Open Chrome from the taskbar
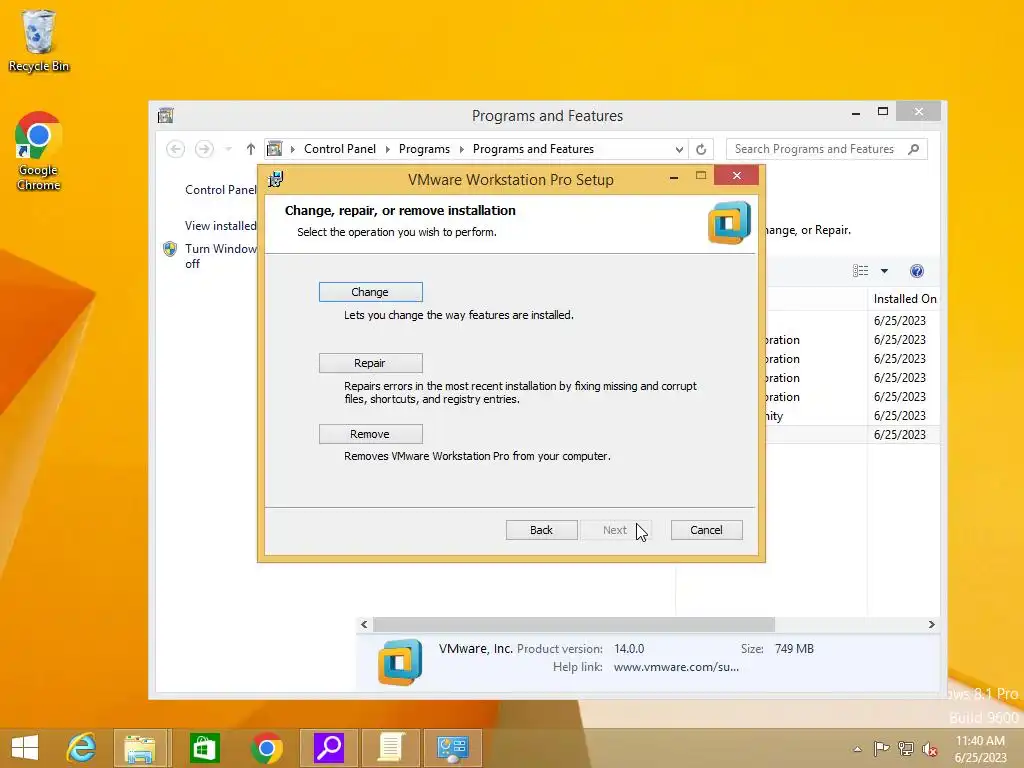Image resolution: width=1024 pixels, height=768 pixels. pos(266,748)
